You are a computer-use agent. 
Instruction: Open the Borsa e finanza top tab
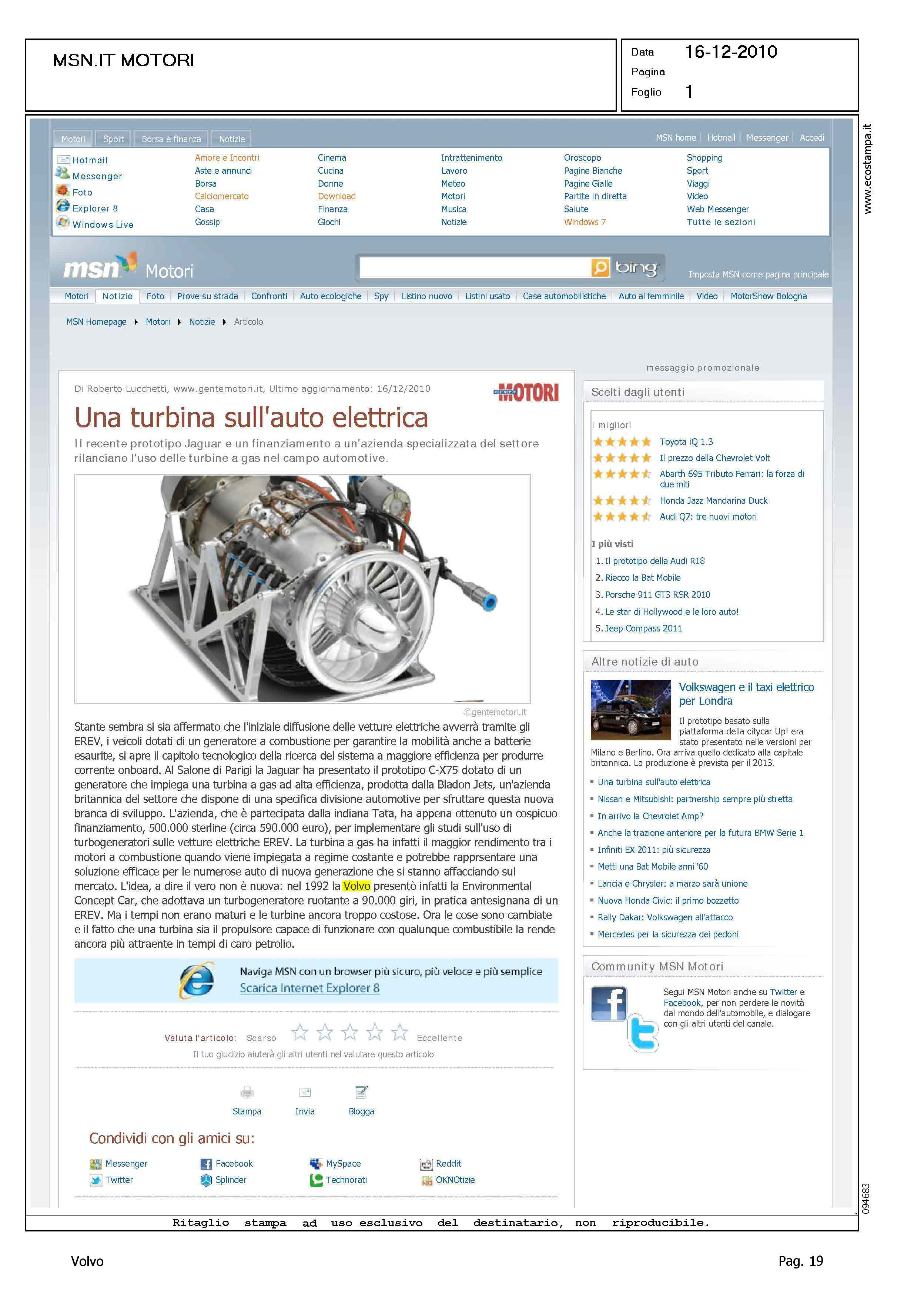171,139
